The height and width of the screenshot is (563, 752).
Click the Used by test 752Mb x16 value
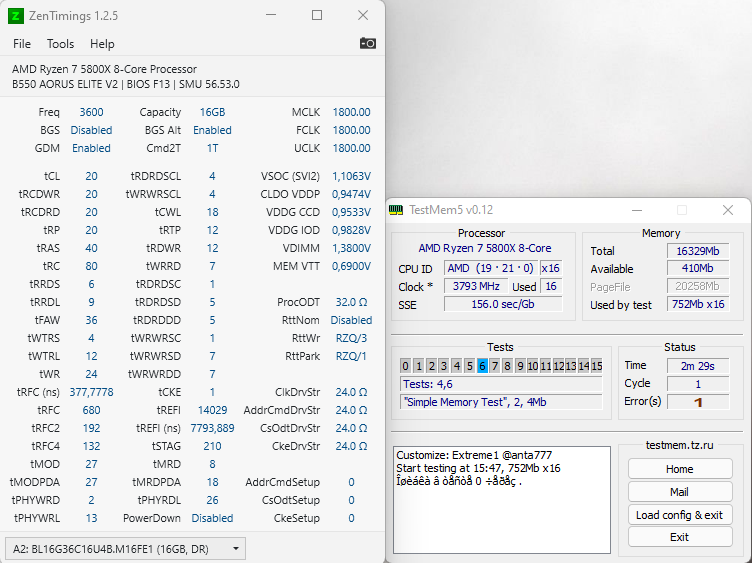[698, 304]
